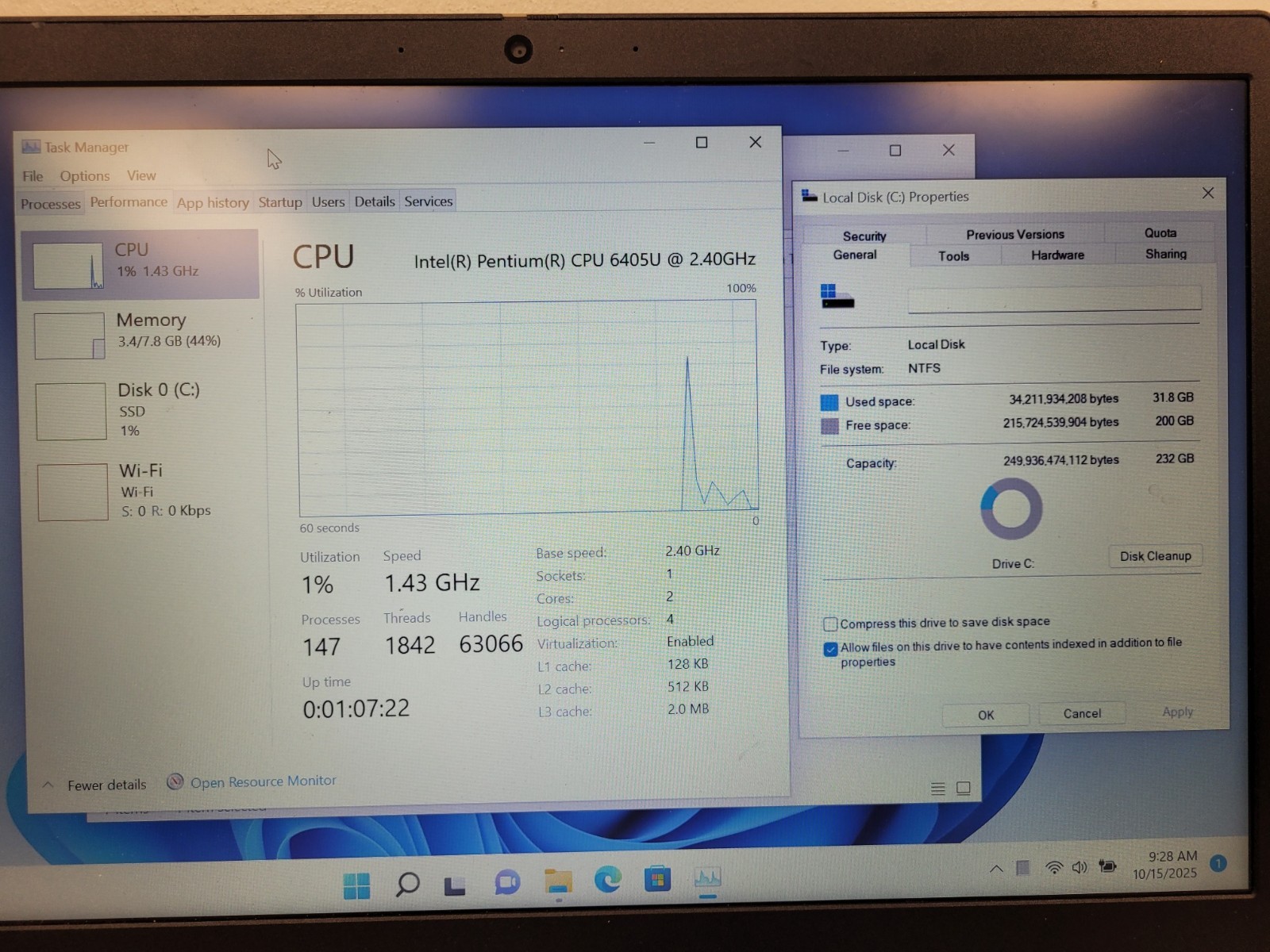Open the Hardware tab in Properties
Image resolution: width=1270 pixels, height=952 pixels.
1057,255
